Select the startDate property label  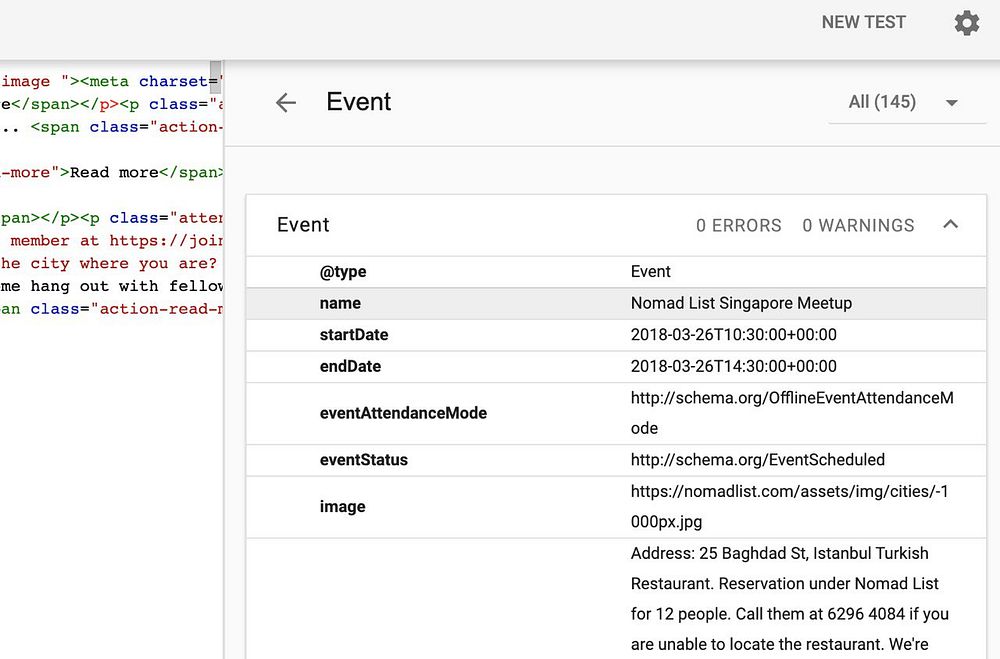pyautogui.click(x=354, y=335)
